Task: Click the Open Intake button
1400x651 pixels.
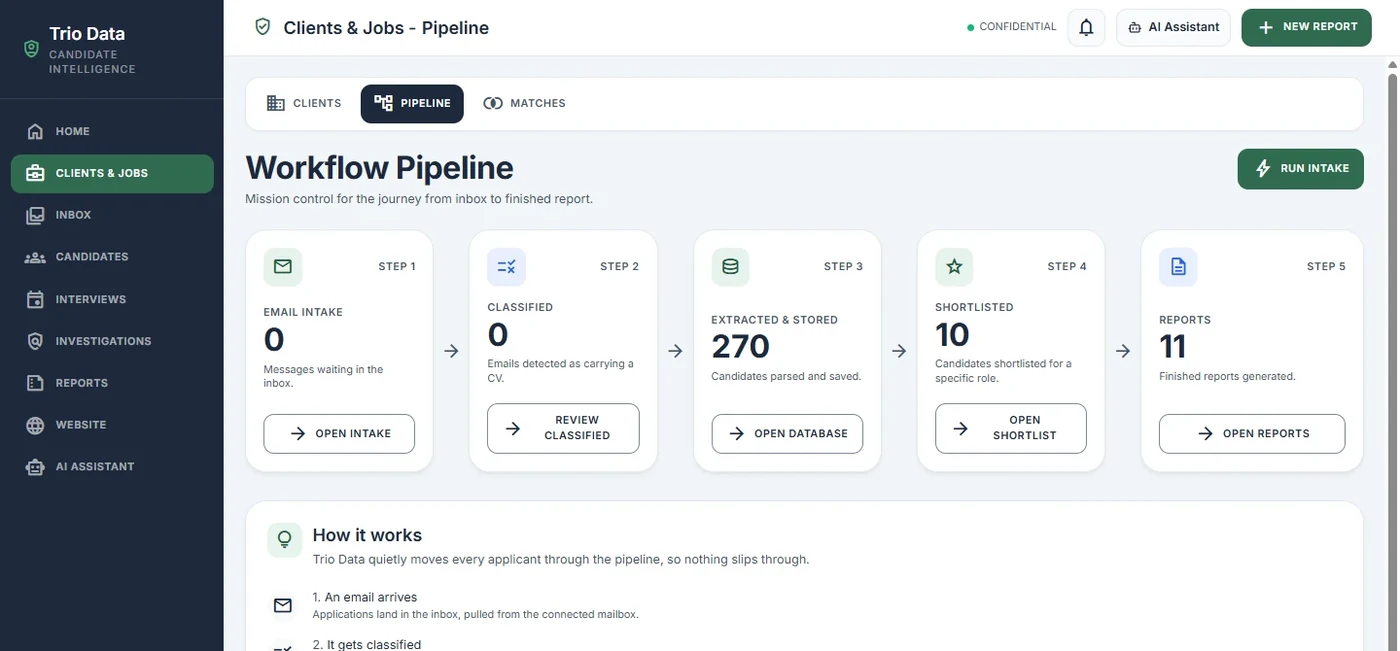Action: [339, 434]
